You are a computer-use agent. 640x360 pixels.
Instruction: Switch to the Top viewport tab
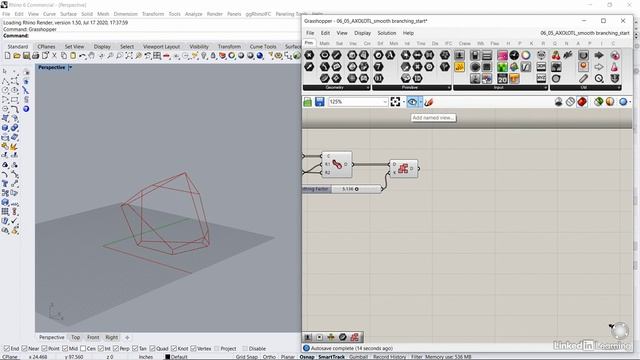76,337
